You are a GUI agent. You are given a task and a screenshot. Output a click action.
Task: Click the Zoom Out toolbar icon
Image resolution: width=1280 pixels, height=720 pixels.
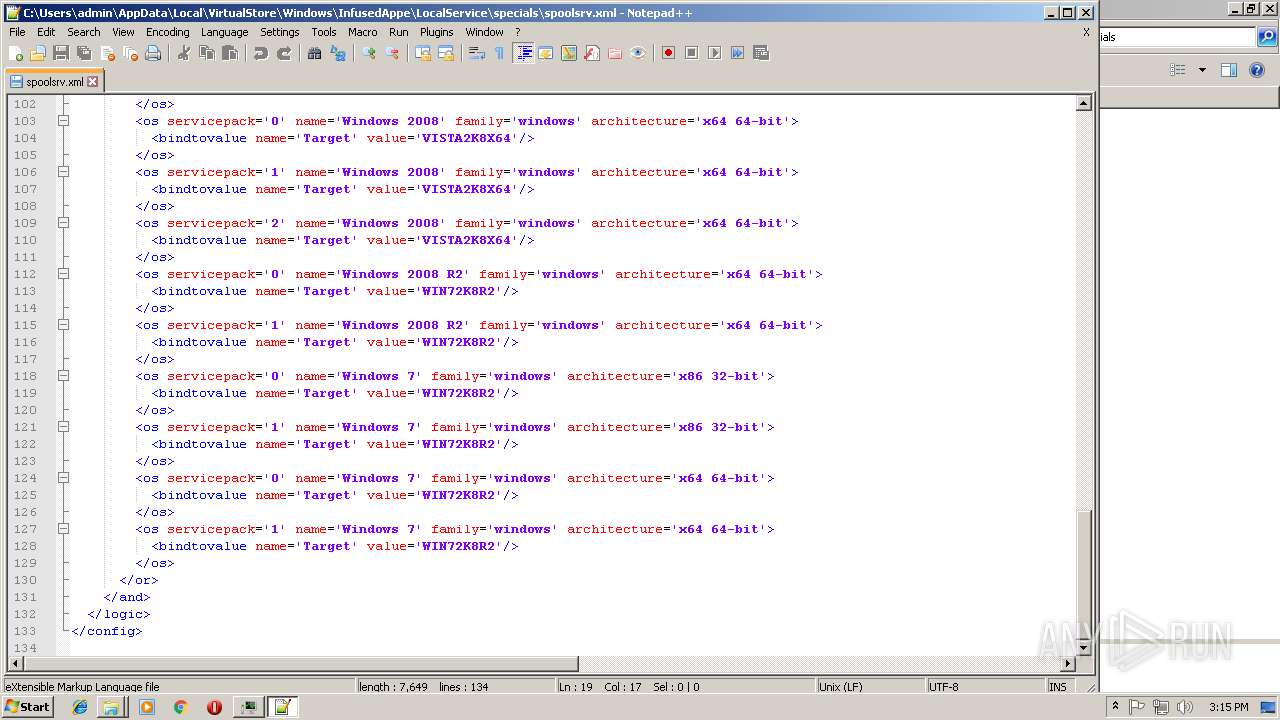click(392, 53)
